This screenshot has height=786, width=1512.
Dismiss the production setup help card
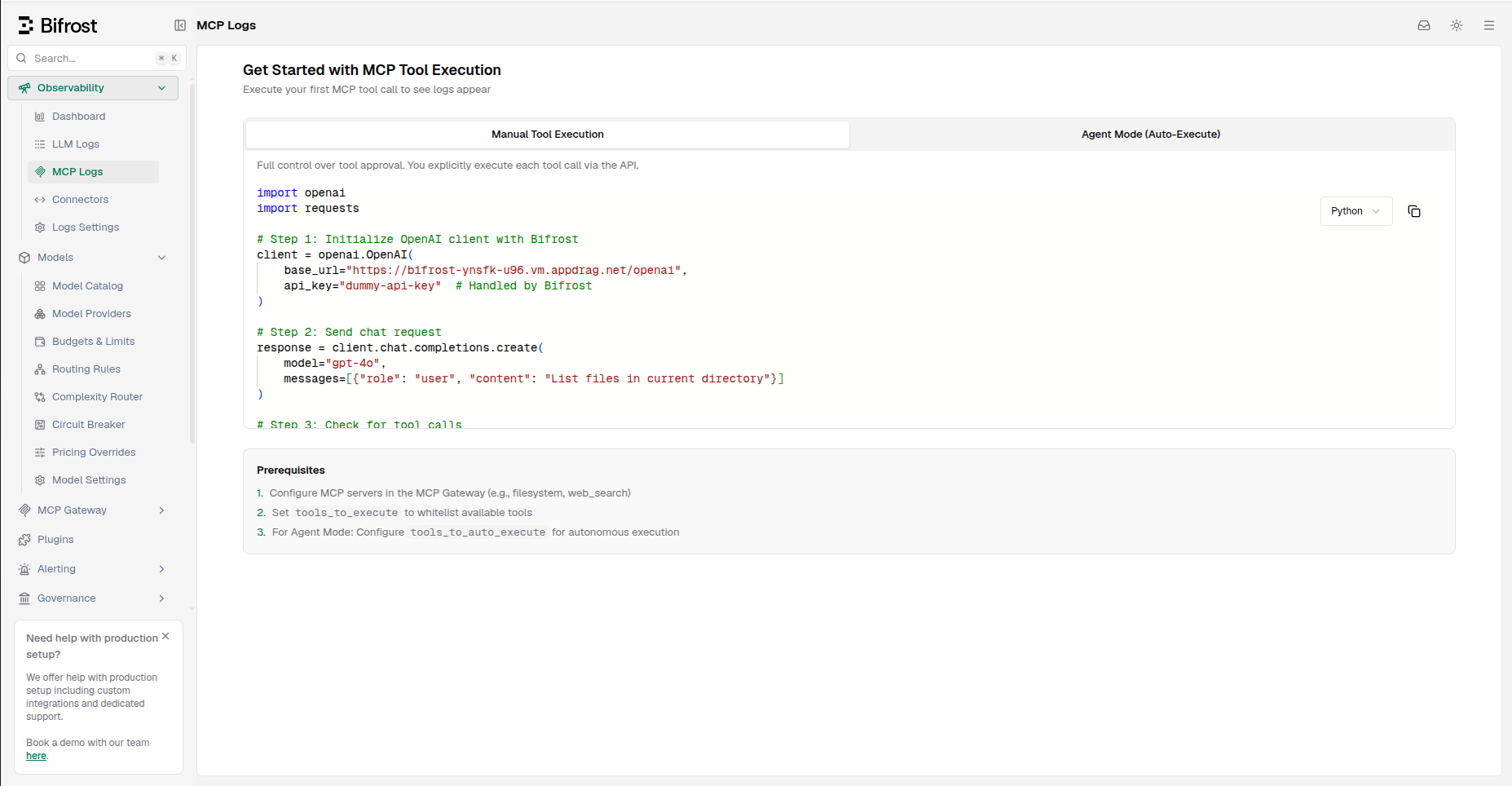(165, 636)
